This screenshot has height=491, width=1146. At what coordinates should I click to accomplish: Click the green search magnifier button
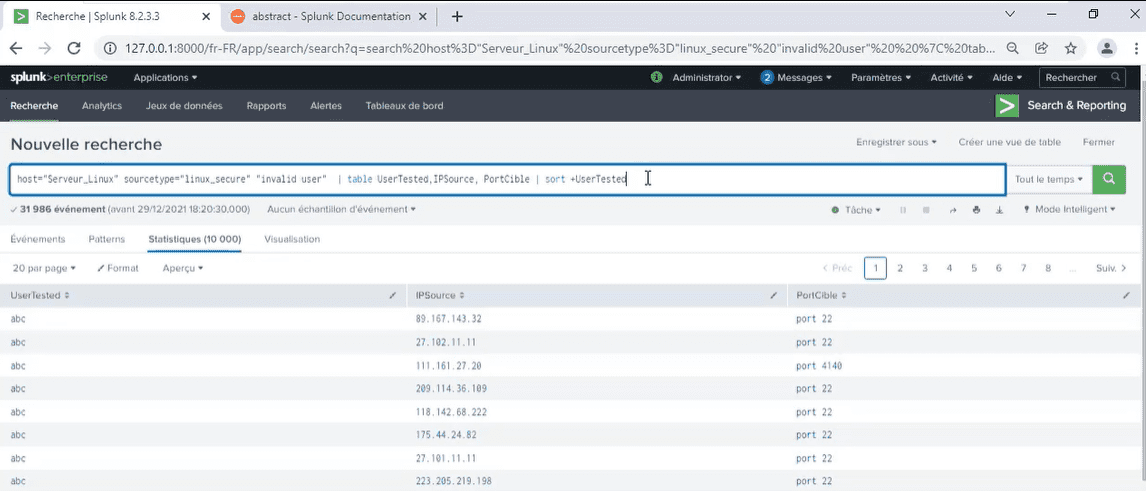[1109, 179]
